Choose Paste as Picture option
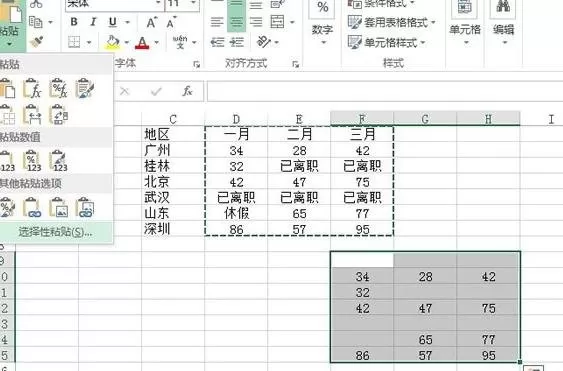Image resolution: width=563 pixels, height=371 pixels. click(59, 207)
